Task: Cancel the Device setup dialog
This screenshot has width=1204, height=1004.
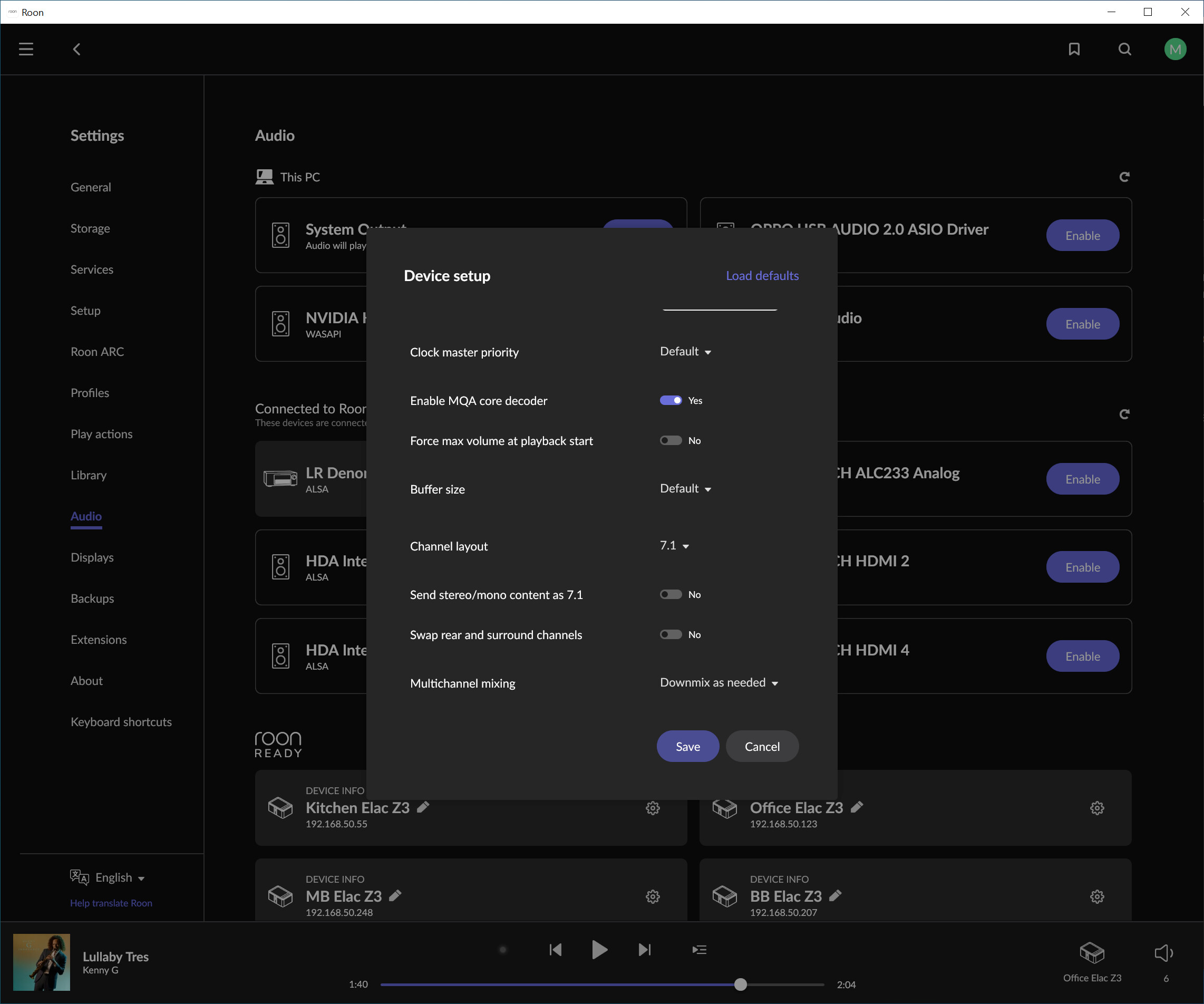Action: (762, 746)
